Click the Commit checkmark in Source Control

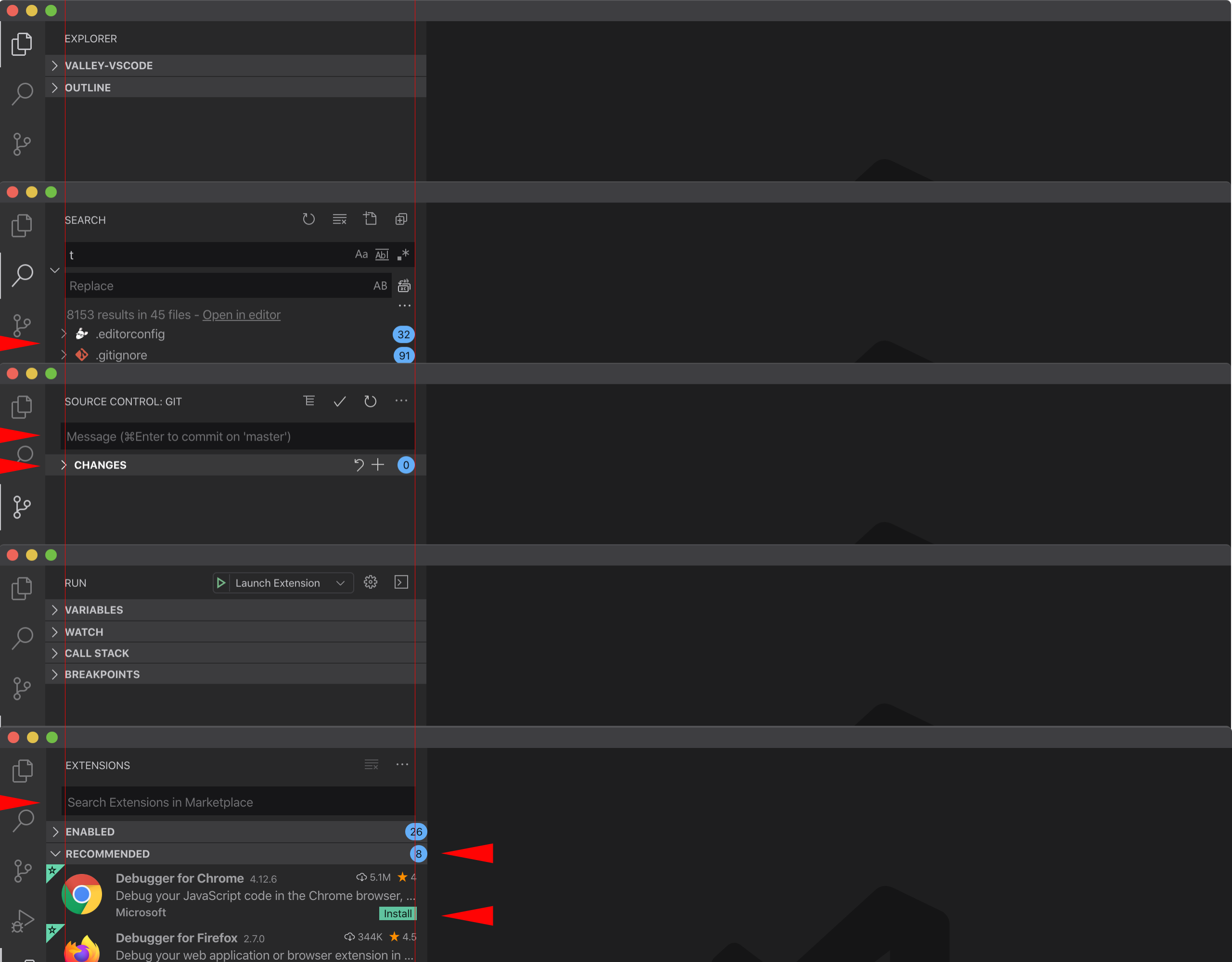[339, 401]
